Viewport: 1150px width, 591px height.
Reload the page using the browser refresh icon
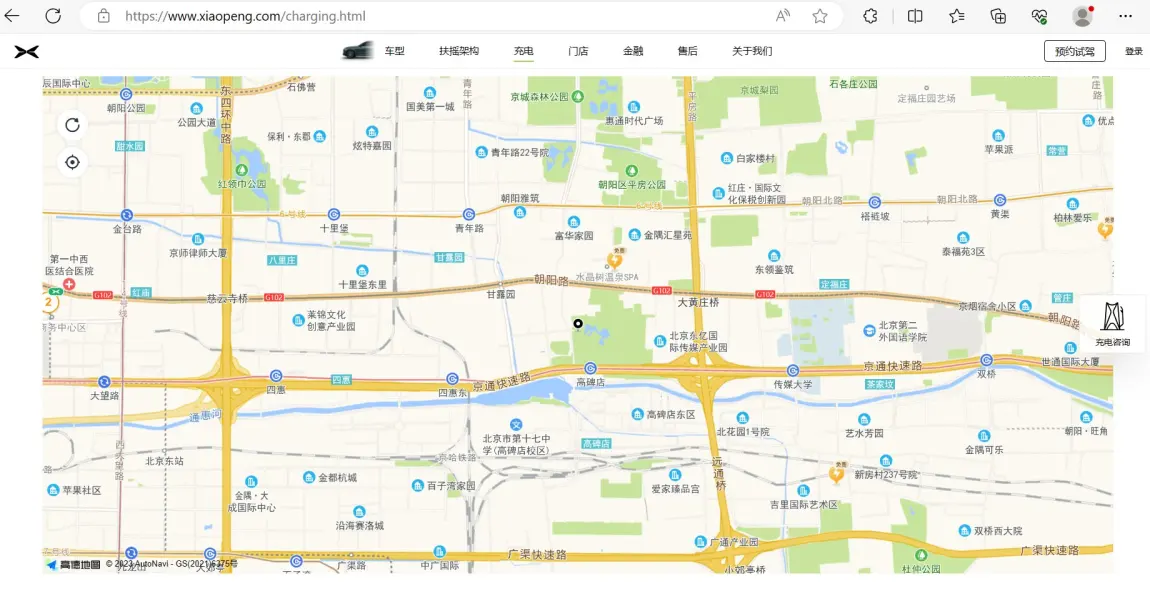pos(53,16)
